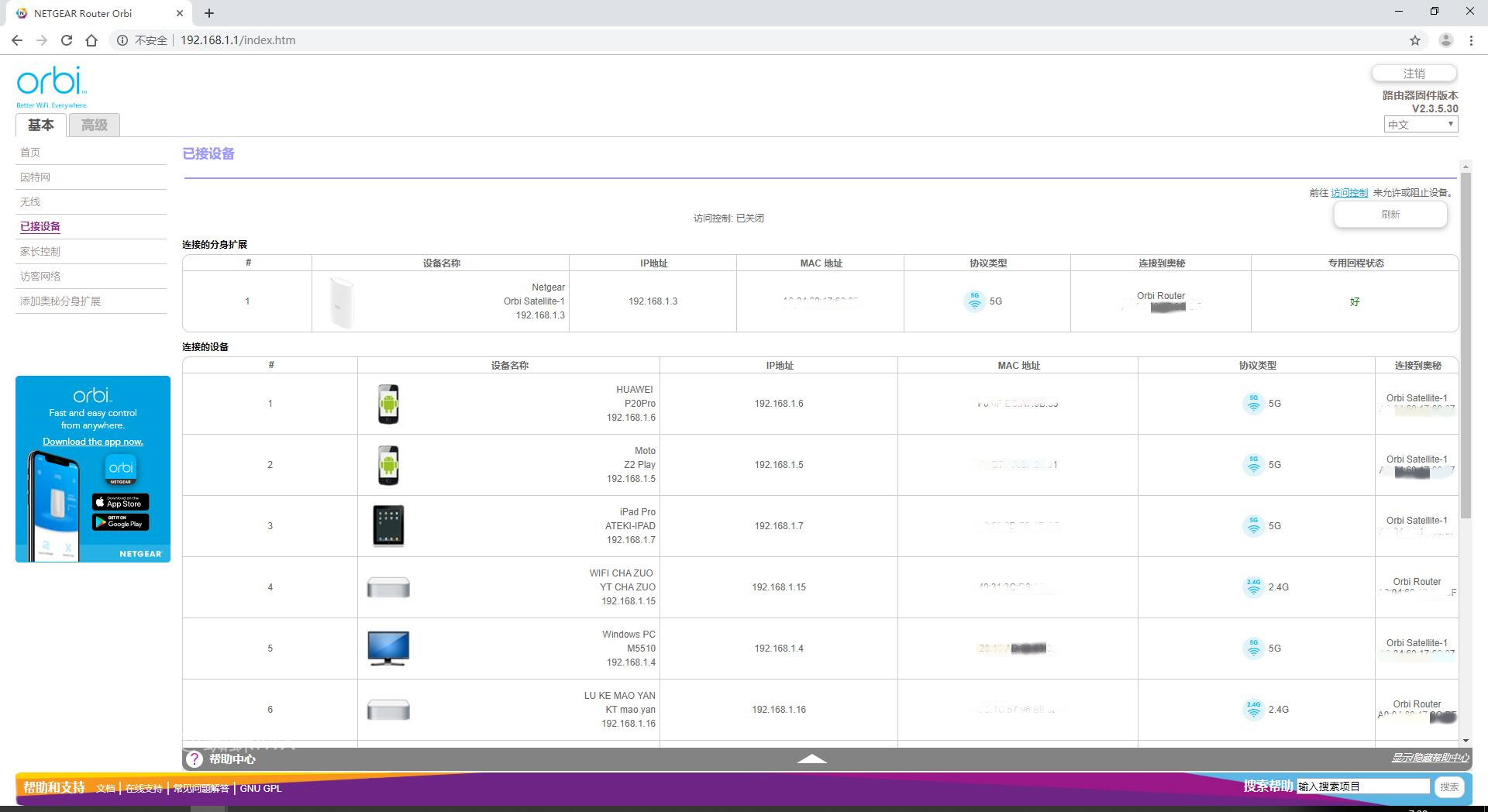Click the WIFI CHA ZUO device icon

click(x=388, y=587)
